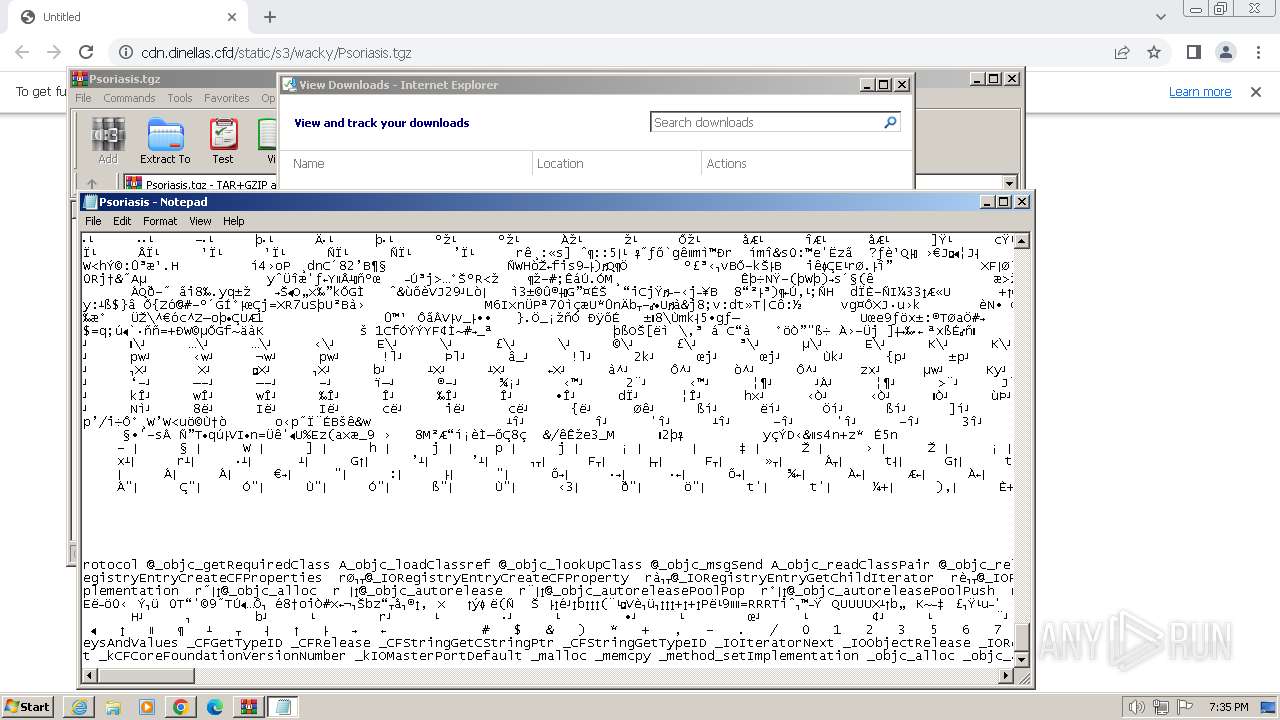The width and height of the screenshot is (1280, 720).
Task: Click the clock showing 7:35 PM
Action: (x=1228, y=707)
